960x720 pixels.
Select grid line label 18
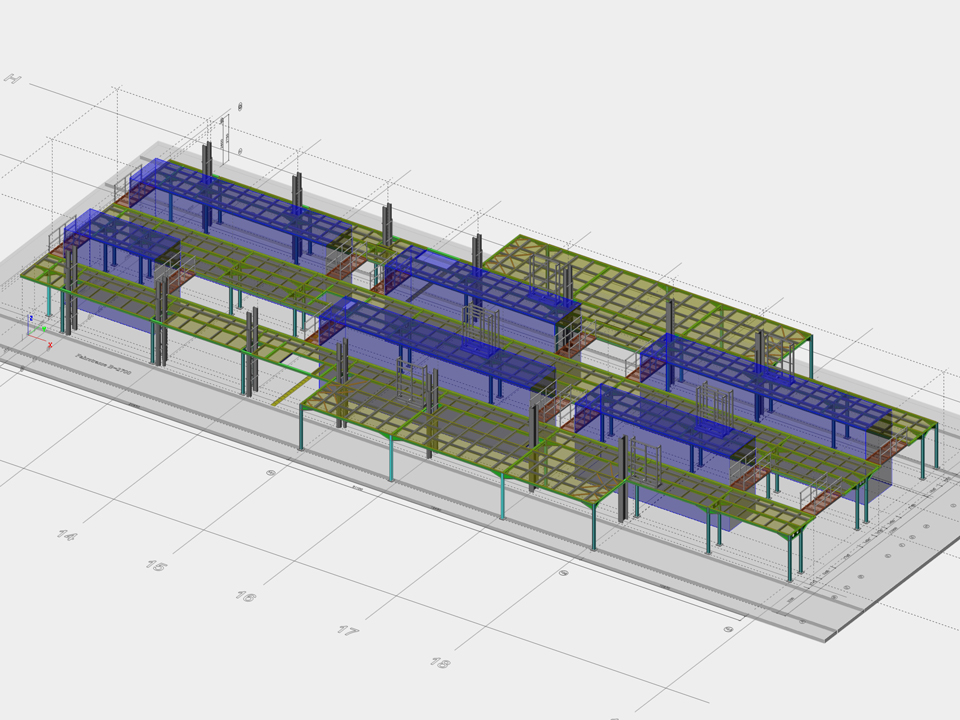(x=440, y=662)
